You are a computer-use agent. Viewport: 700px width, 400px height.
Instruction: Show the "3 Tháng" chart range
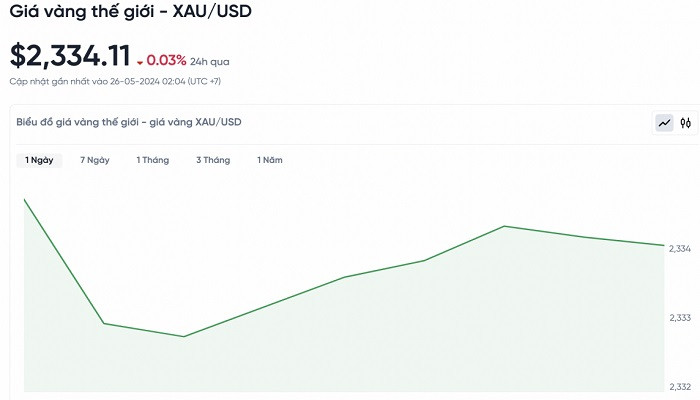tap(213, 160)
